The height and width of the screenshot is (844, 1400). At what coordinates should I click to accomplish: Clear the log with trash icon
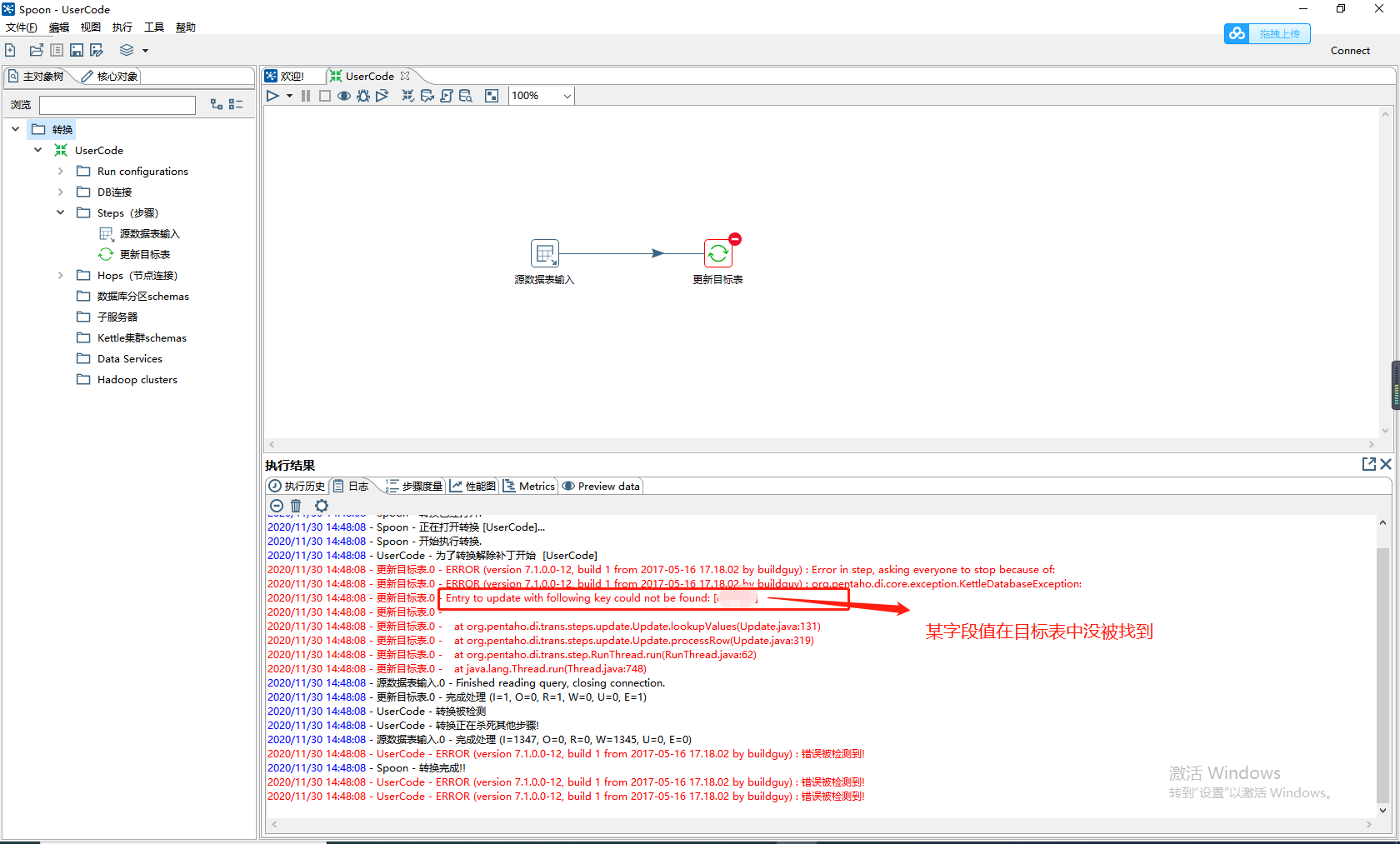click(296, 506)
